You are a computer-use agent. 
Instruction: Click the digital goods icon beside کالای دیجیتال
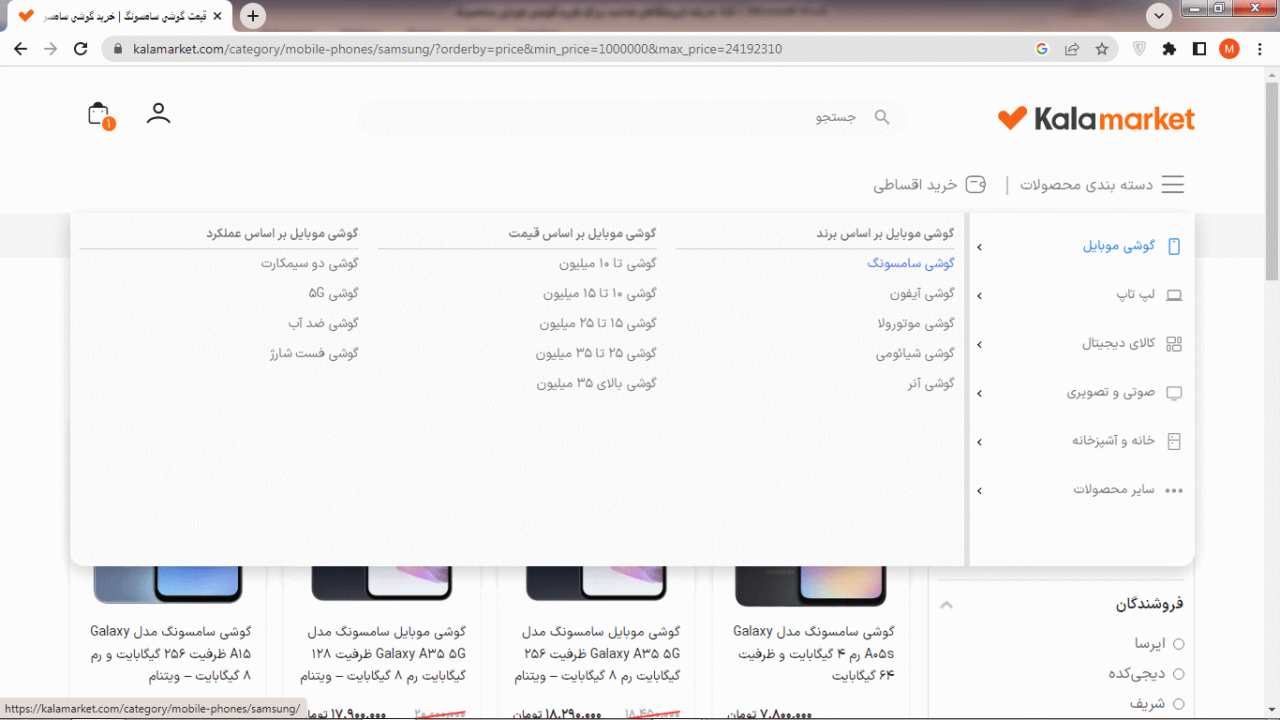coord(1174,343)
